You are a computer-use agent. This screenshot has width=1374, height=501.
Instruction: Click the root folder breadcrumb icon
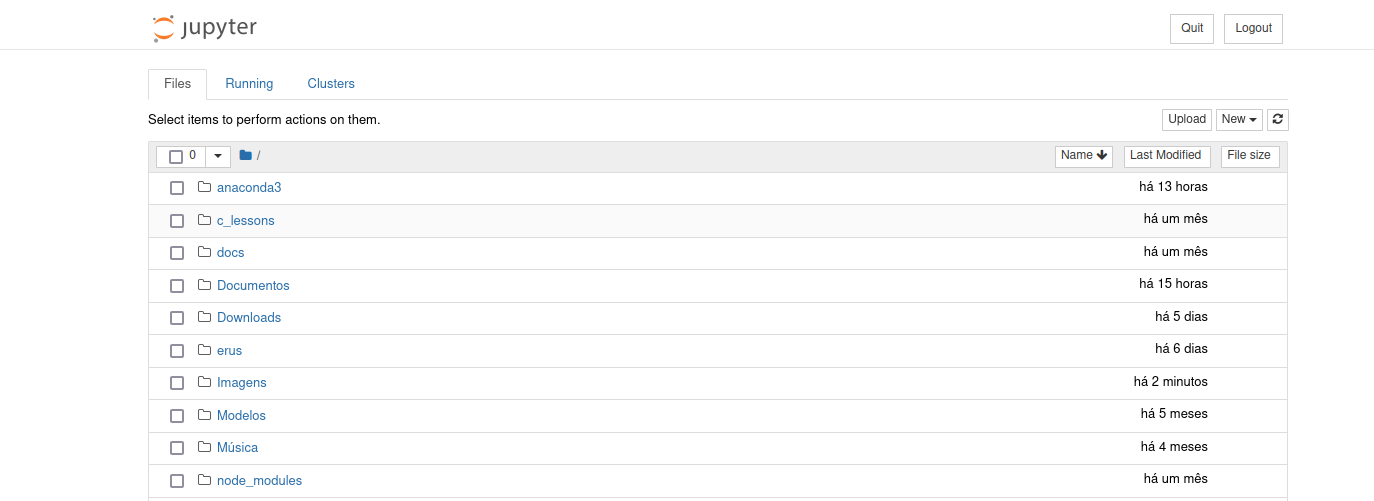point(245,156)
